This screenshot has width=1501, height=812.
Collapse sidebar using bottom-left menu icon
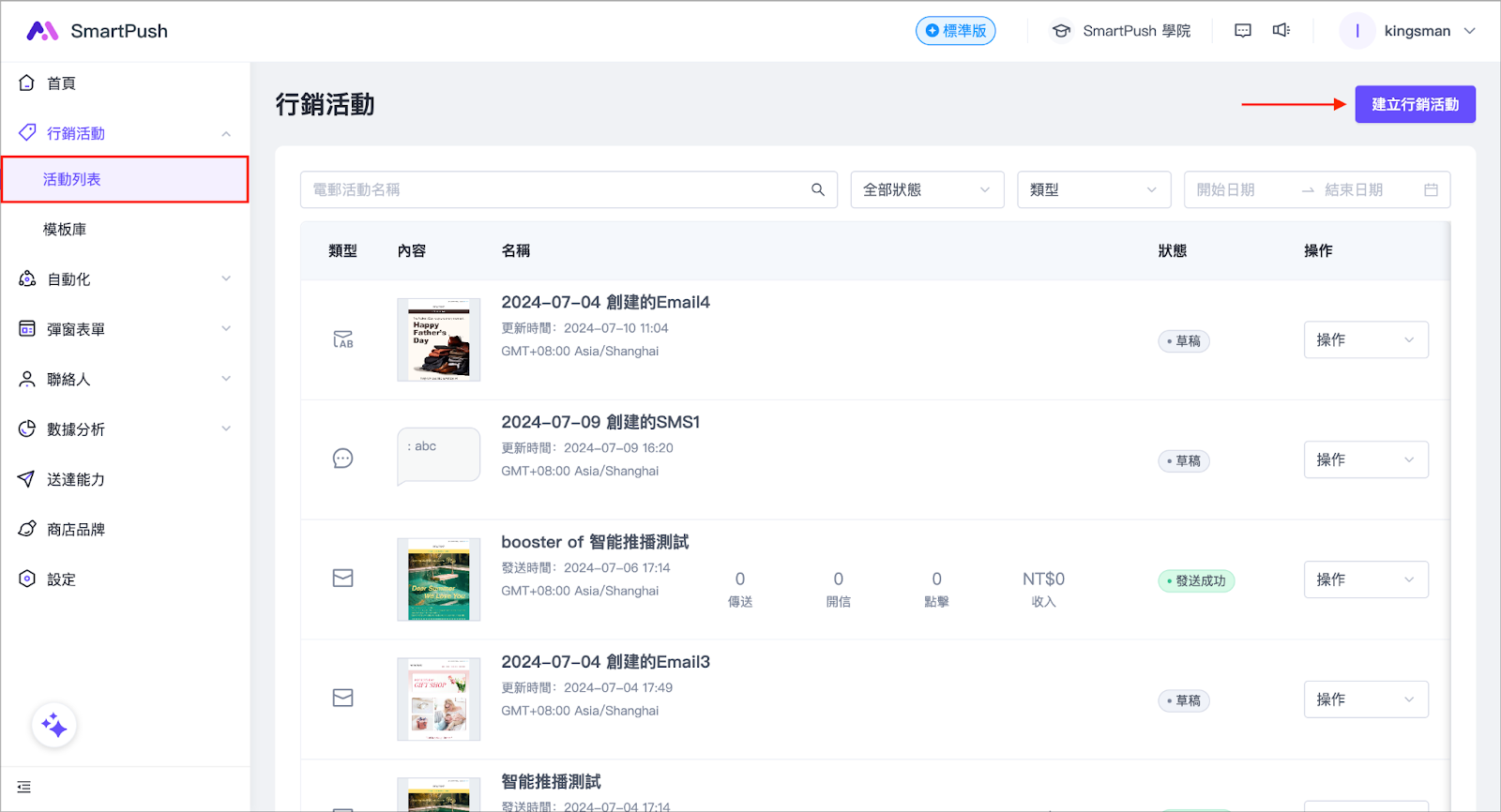[x=24, y=787]
